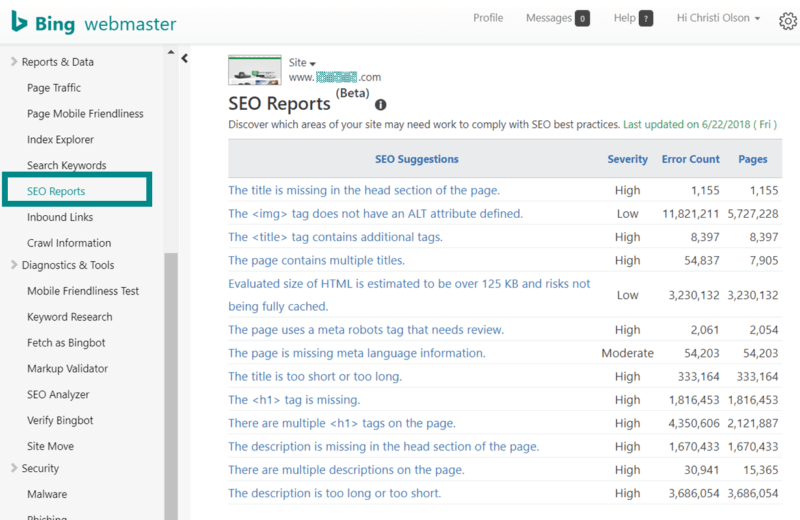This screenshot has height=520, width=800.
Task: Open 'There are multiple descriptions' suggestion
Action: [x=346, y=470]
